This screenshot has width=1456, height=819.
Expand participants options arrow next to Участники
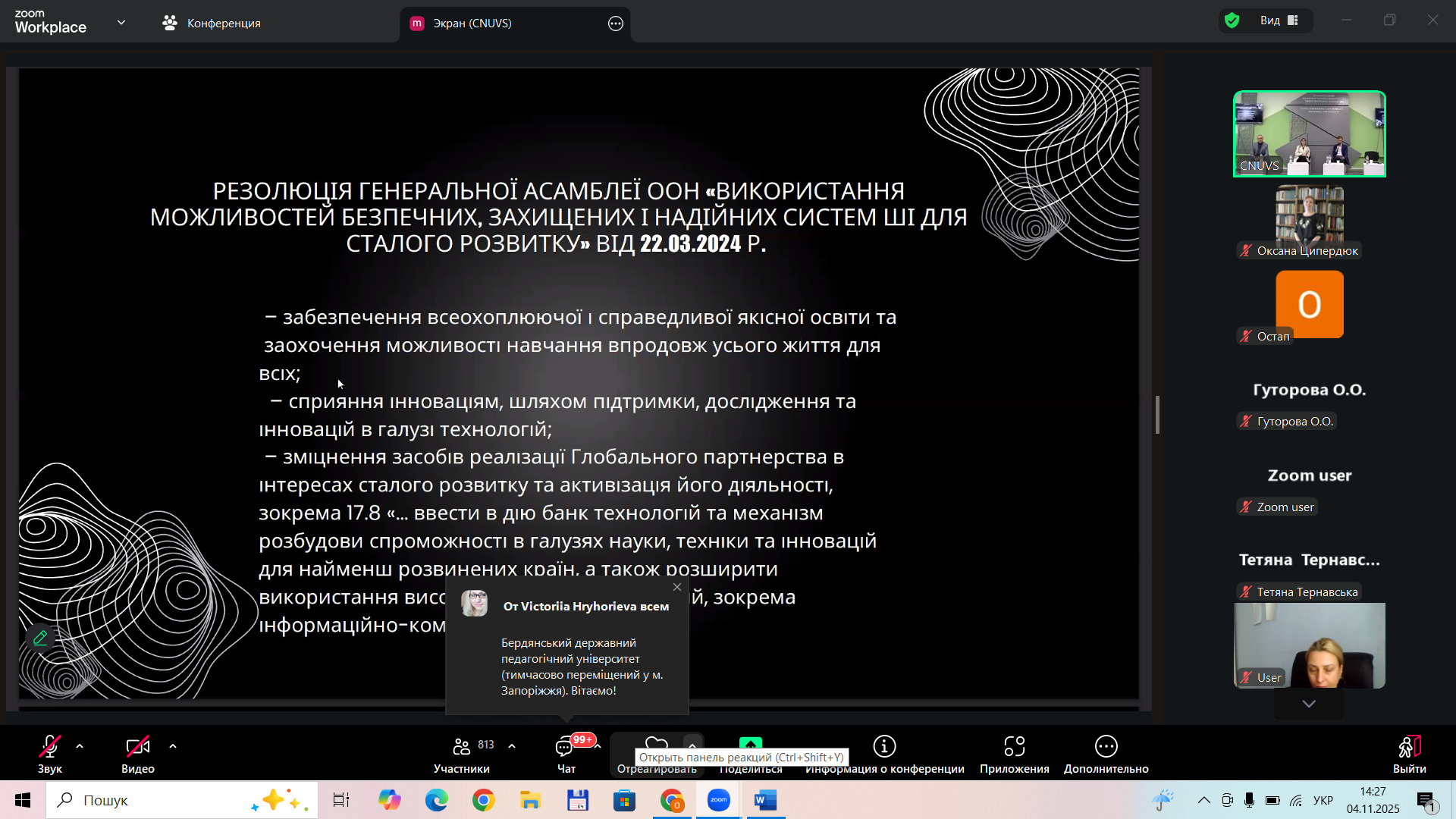pyautogui.click(x=512, y=747)
